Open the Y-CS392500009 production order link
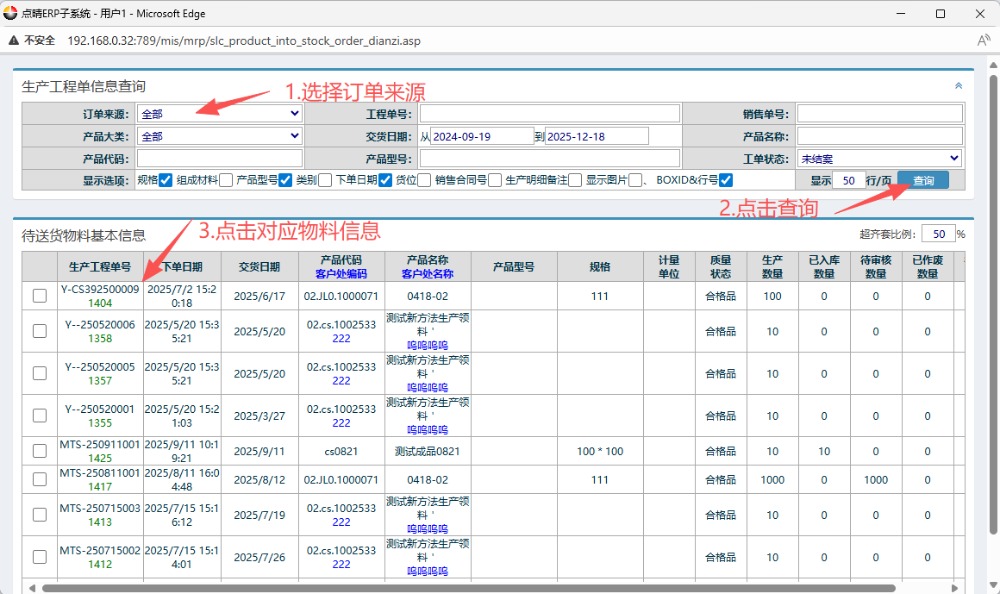 click(100, 289)
